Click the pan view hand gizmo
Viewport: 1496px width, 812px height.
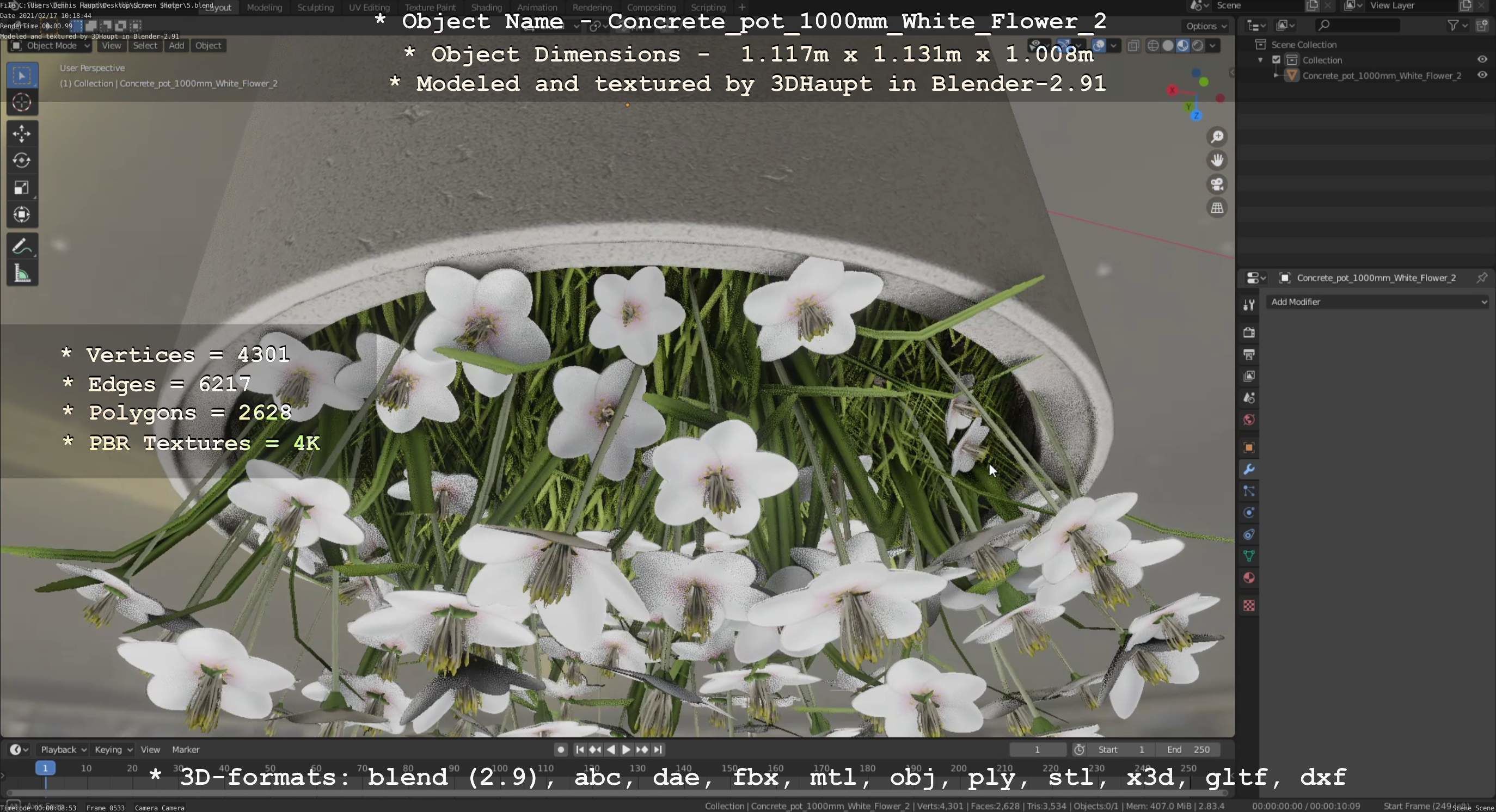click(x=1217, y=160)
